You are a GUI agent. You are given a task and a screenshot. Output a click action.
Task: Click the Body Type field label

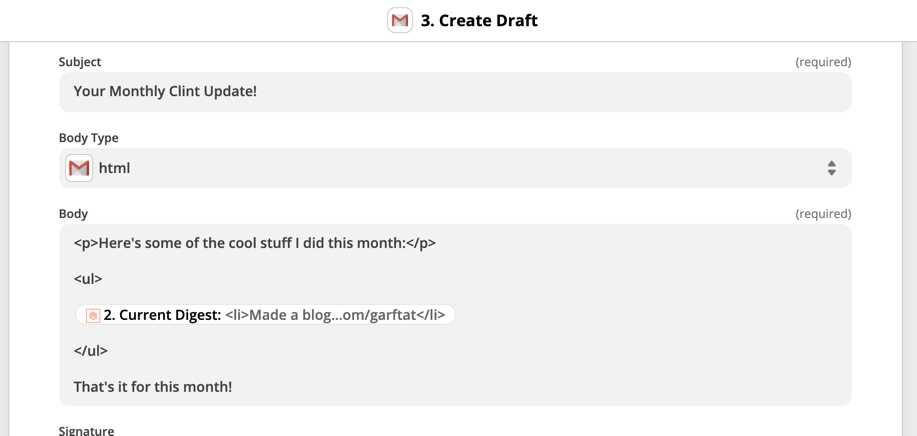[x=88, y=138]
